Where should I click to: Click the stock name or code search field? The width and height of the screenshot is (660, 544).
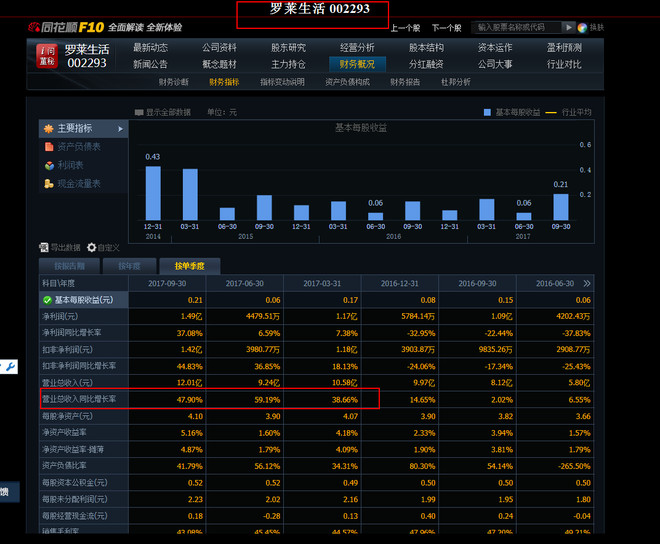pos(517,27)
